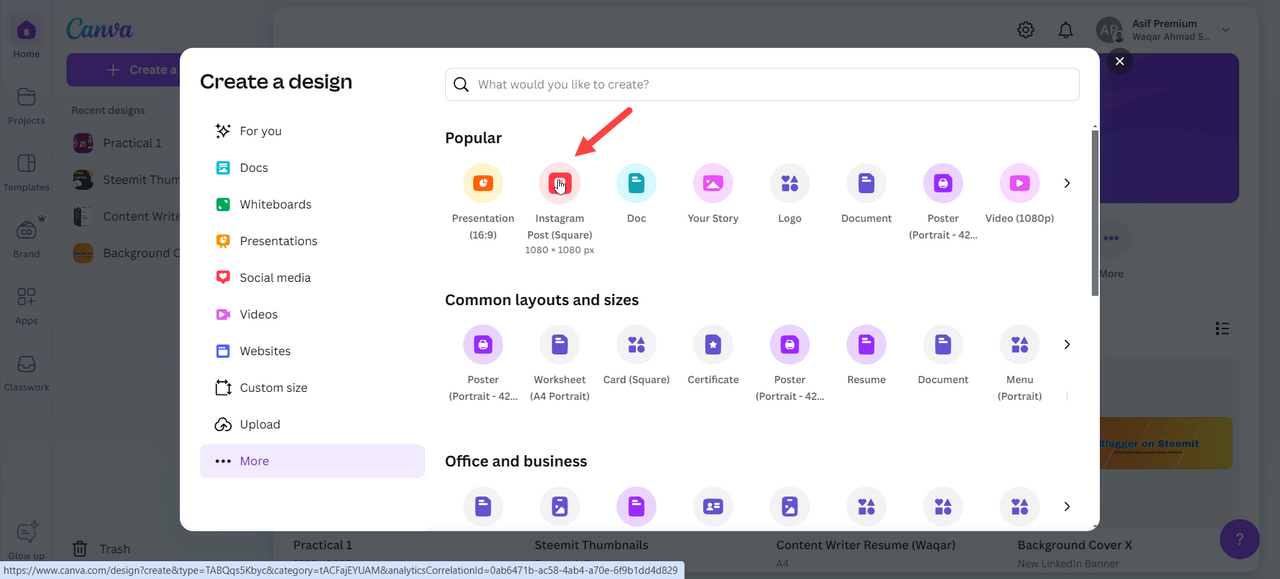Click the search field 'What would you like to create?'
The image size is (1280, 579).
762,84
